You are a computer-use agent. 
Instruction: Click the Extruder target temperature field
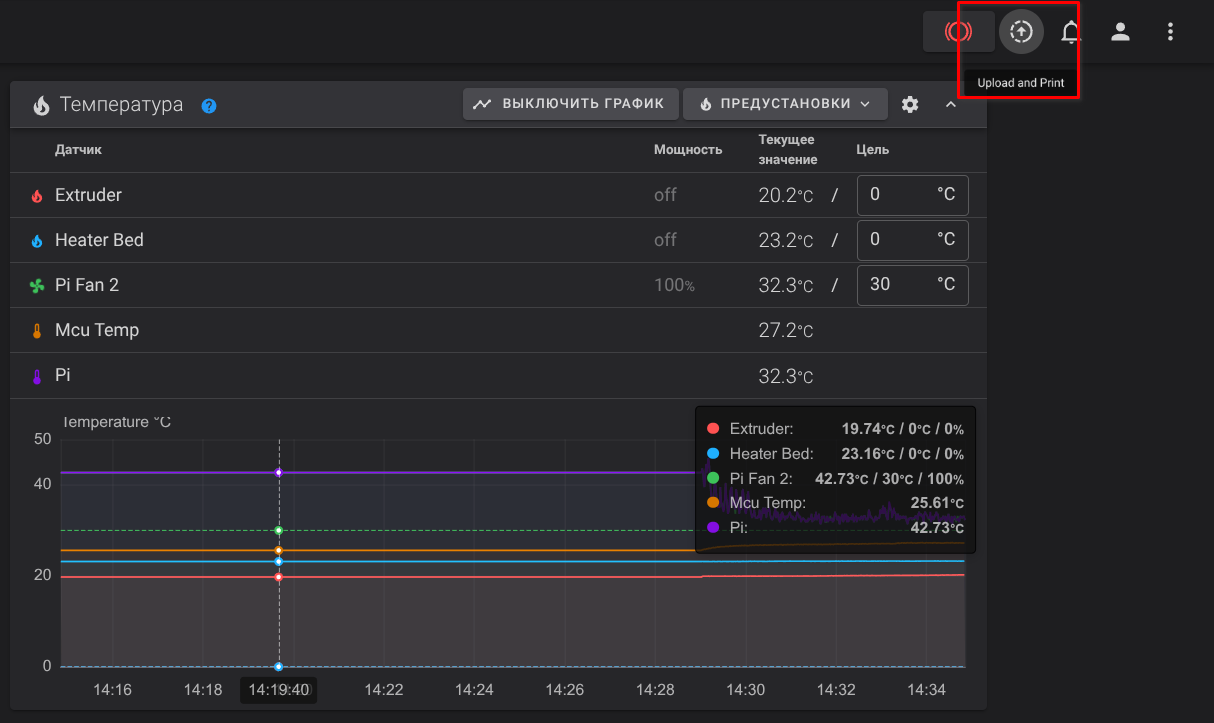(x=898, y=195)
